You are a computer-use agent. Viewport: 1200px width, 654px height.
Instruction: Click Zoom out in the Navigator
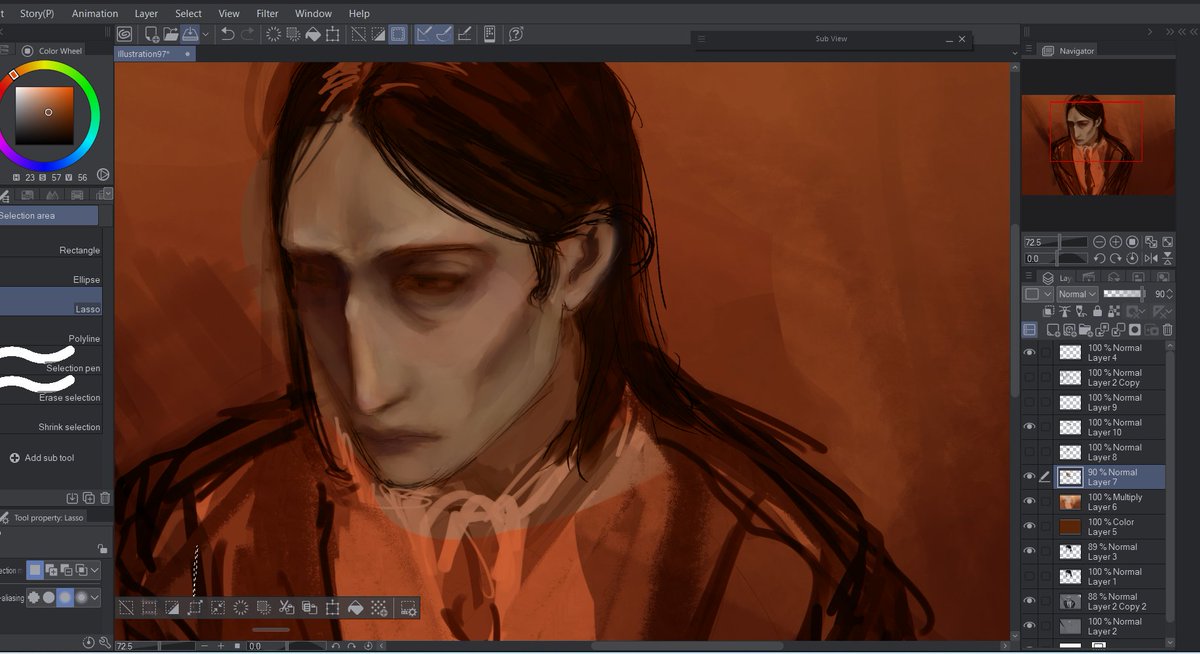[x=1099, y=242]
